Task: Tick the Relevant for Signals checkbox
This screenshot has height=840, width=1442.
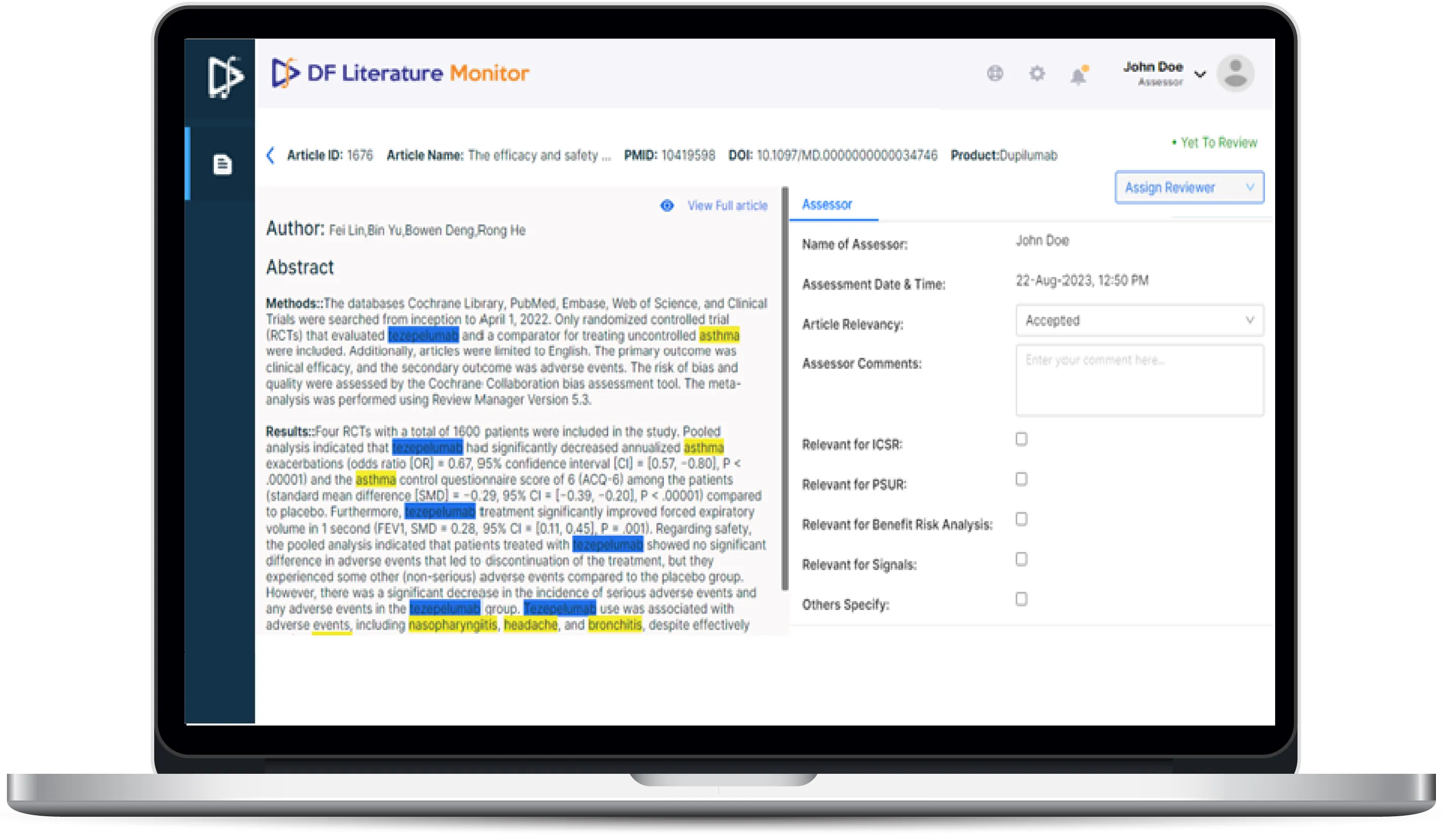Action: coord(1021,559)
